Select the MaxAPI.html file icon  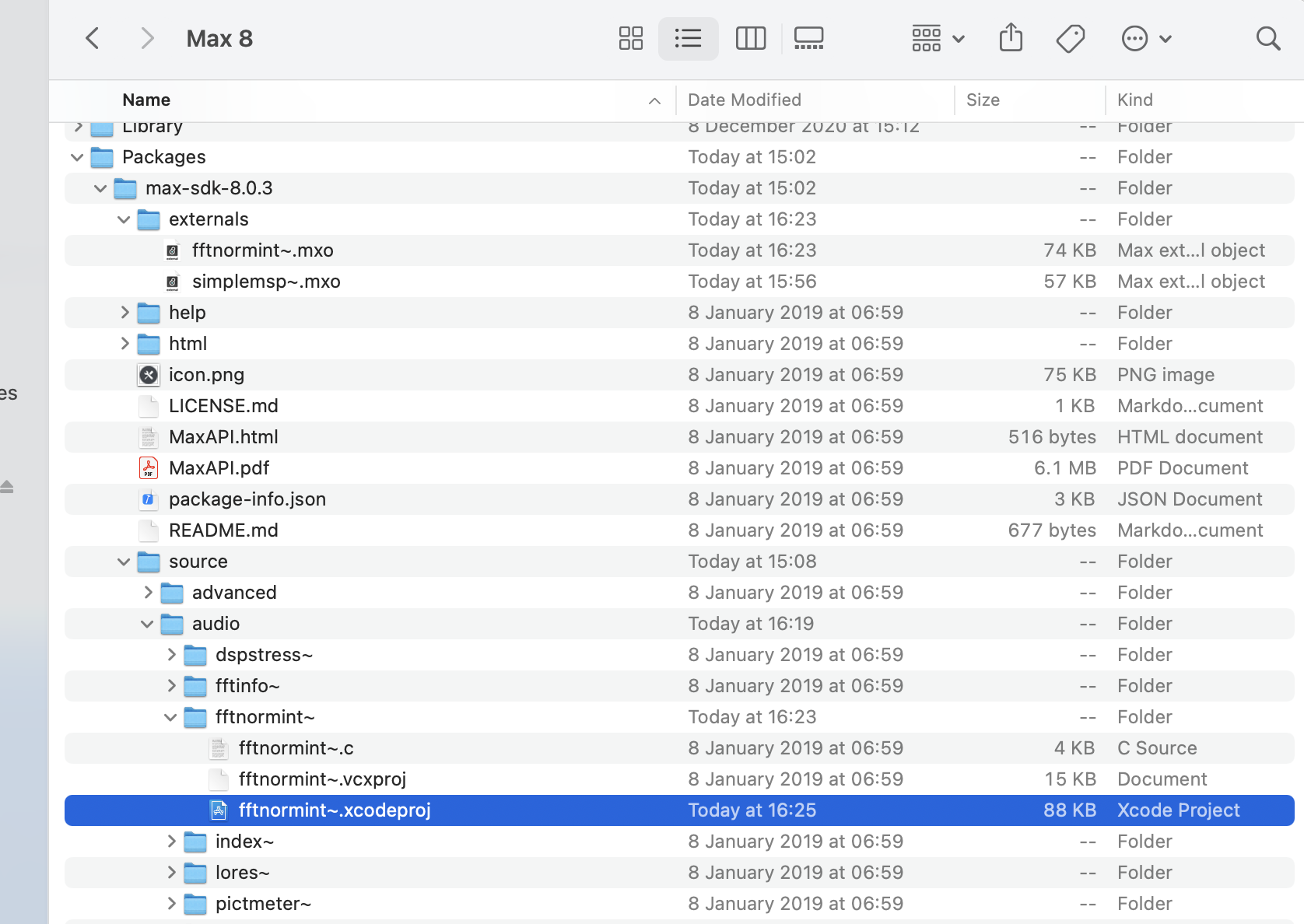tap(149, 437)
